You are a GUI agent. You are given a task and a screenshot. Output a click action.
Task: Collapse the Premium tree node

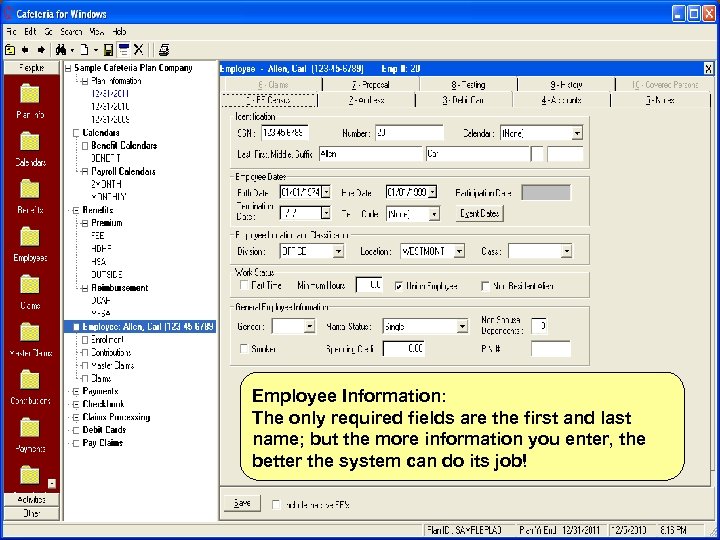click(x=84, y=224)
